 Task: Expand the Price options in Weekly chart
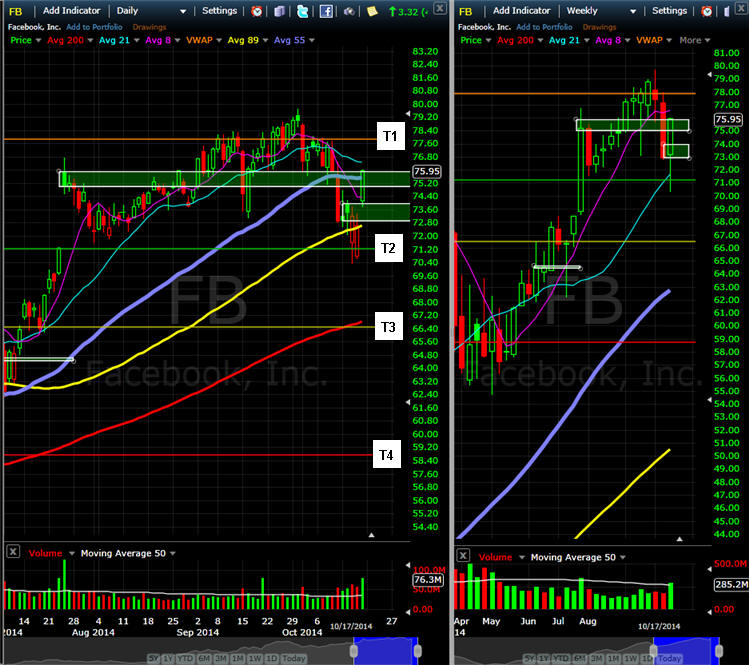[x=488, y=41]
